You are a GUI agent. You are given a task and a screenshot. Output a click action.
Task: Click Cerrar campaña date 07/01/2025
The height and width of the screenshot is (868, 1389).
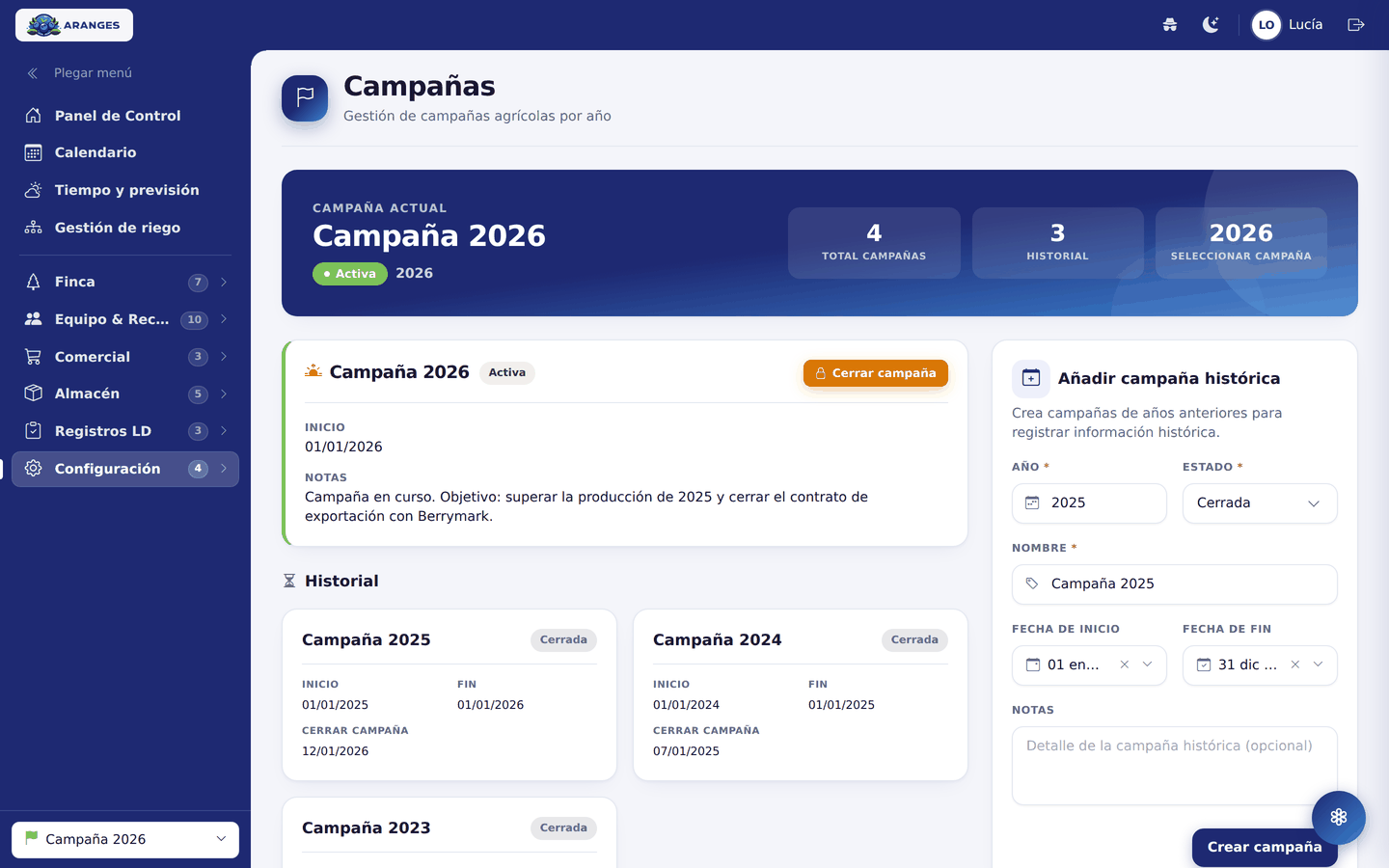coord(687,751)
